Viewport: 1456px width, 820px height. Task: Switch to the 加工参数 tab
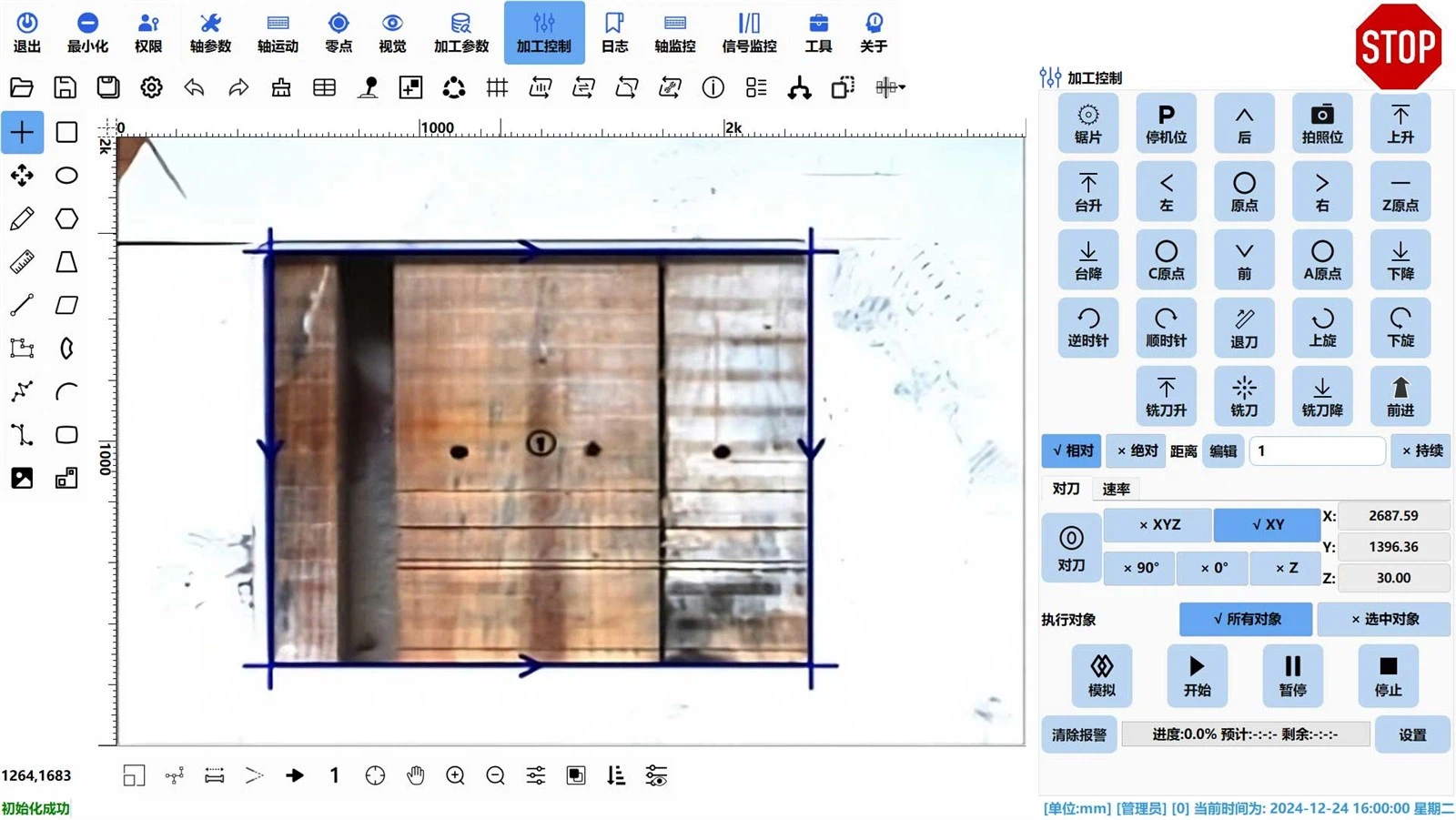461,33
